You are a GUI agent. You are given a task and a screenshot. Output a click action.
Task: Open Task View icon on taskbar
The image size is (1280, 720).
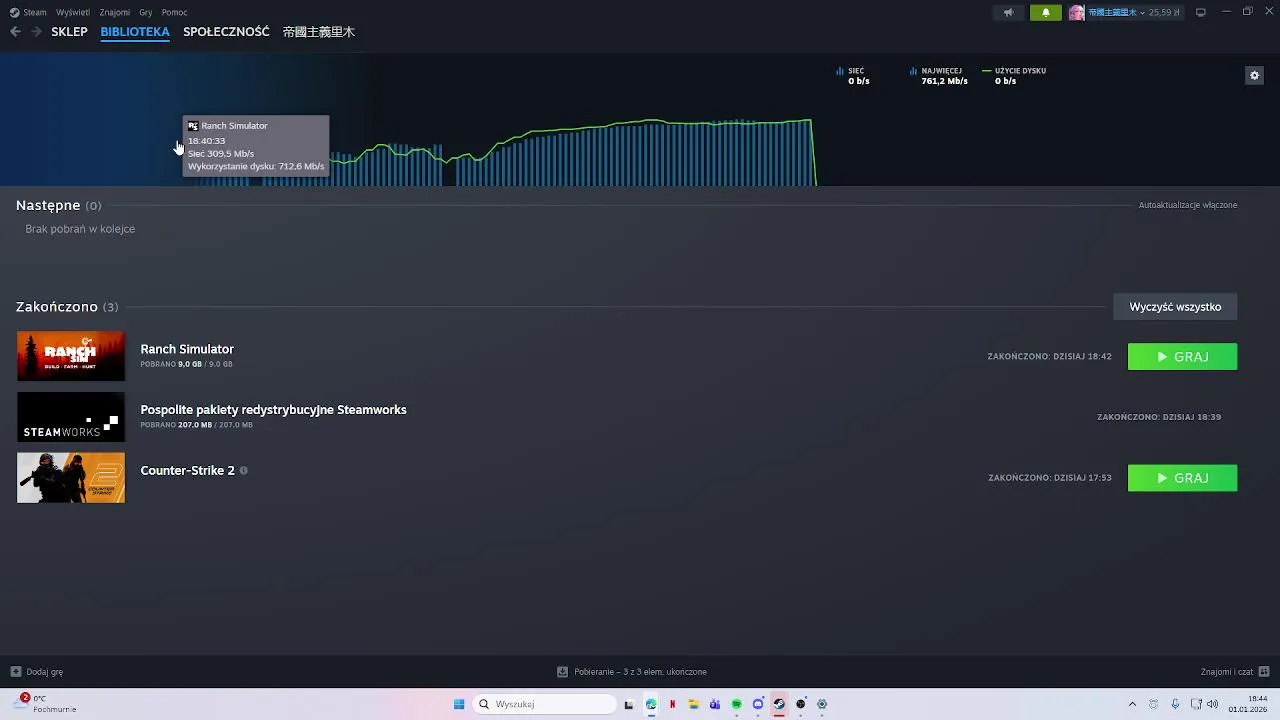point(629,704)
